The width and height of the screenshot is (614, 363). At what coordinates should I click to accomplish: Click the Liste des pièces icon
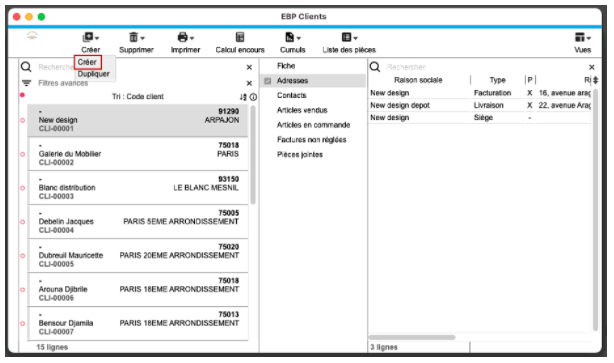pyautogui.click(x=346, y=37)
